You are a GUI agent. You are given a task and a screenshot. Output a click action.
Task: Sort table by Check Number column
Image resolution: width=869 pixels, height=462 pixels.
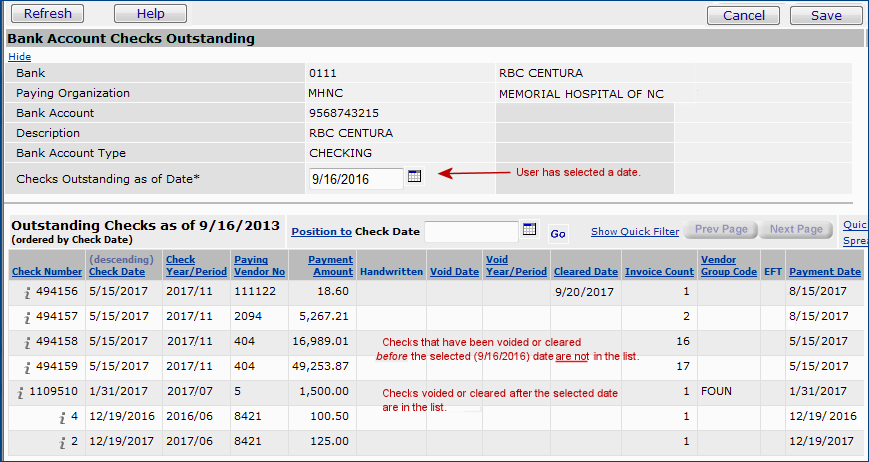47,272
